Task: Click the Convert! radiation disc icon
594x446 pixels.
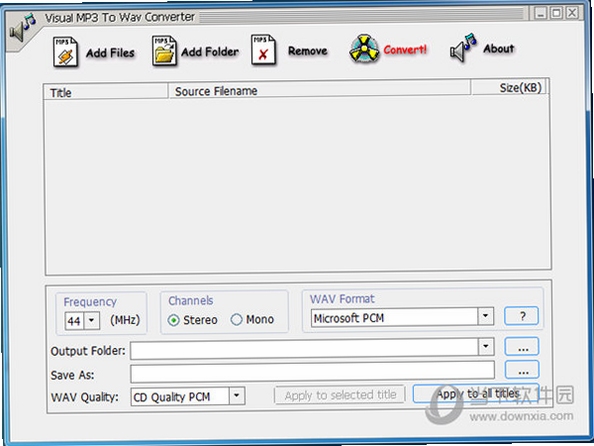Action: [364, 49]
